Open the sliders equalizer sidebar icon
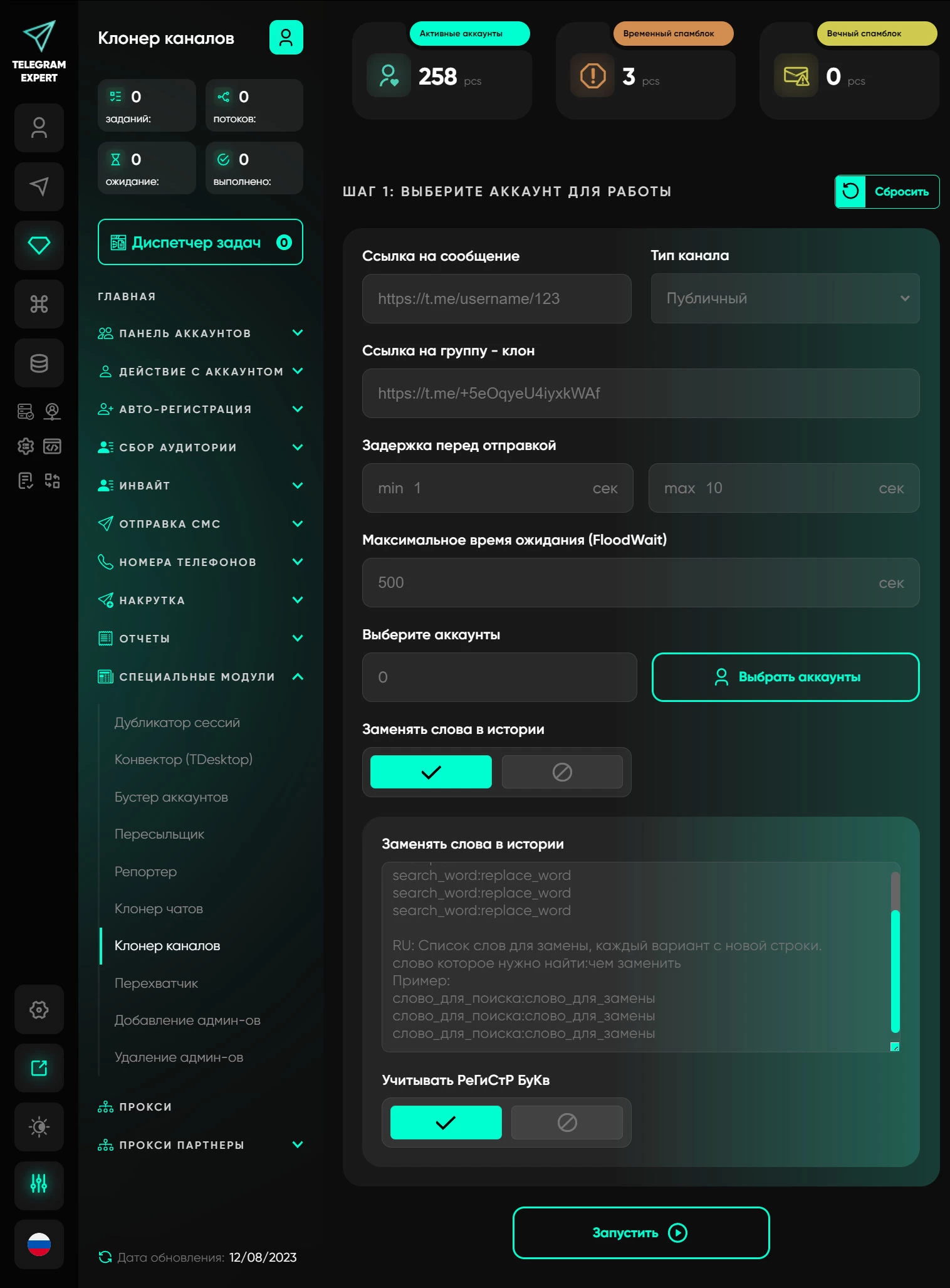950x1288 pixels. tap(39, 1185)
